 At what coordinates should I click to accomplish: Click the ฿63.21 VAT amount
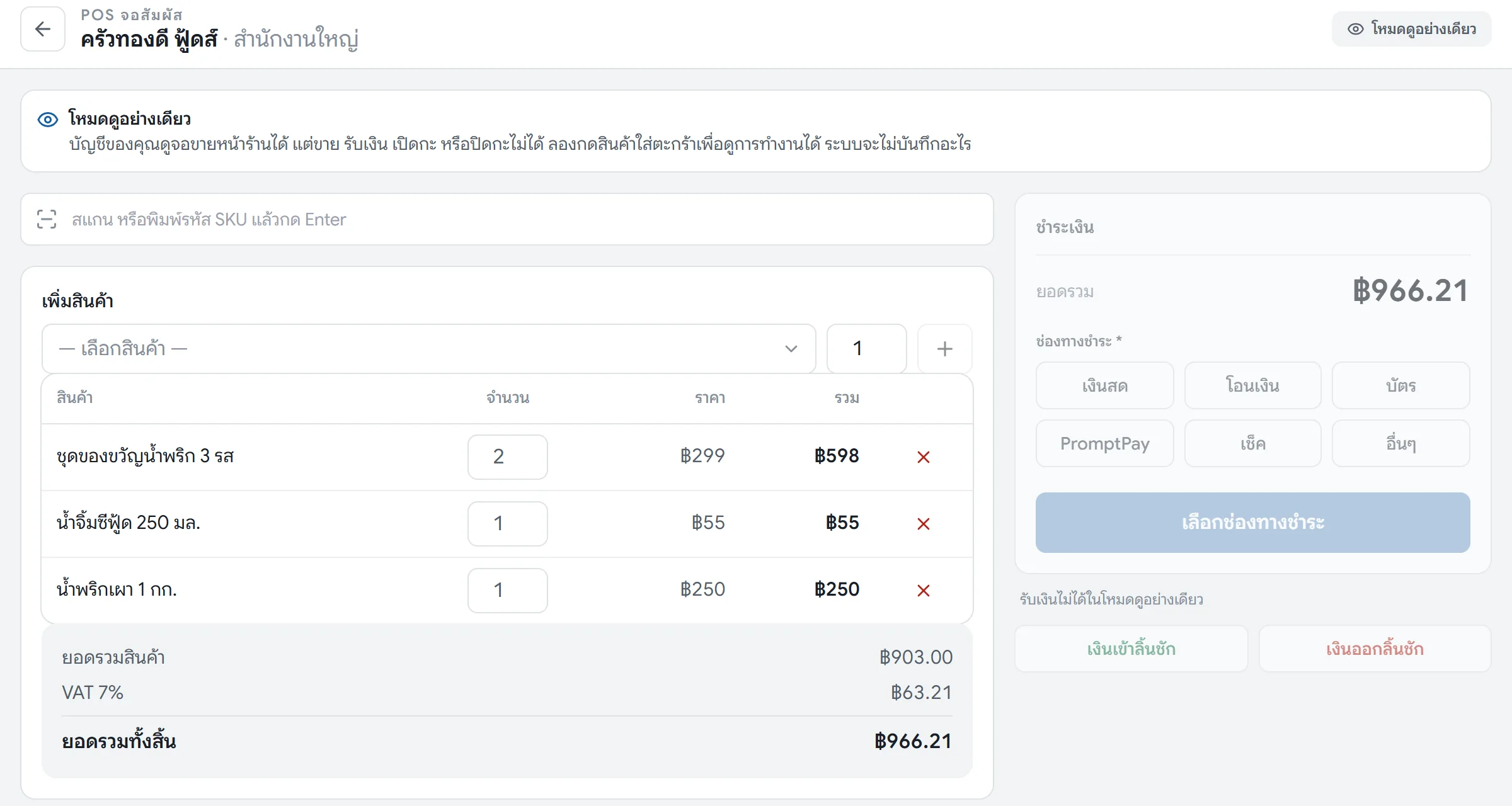921,693
